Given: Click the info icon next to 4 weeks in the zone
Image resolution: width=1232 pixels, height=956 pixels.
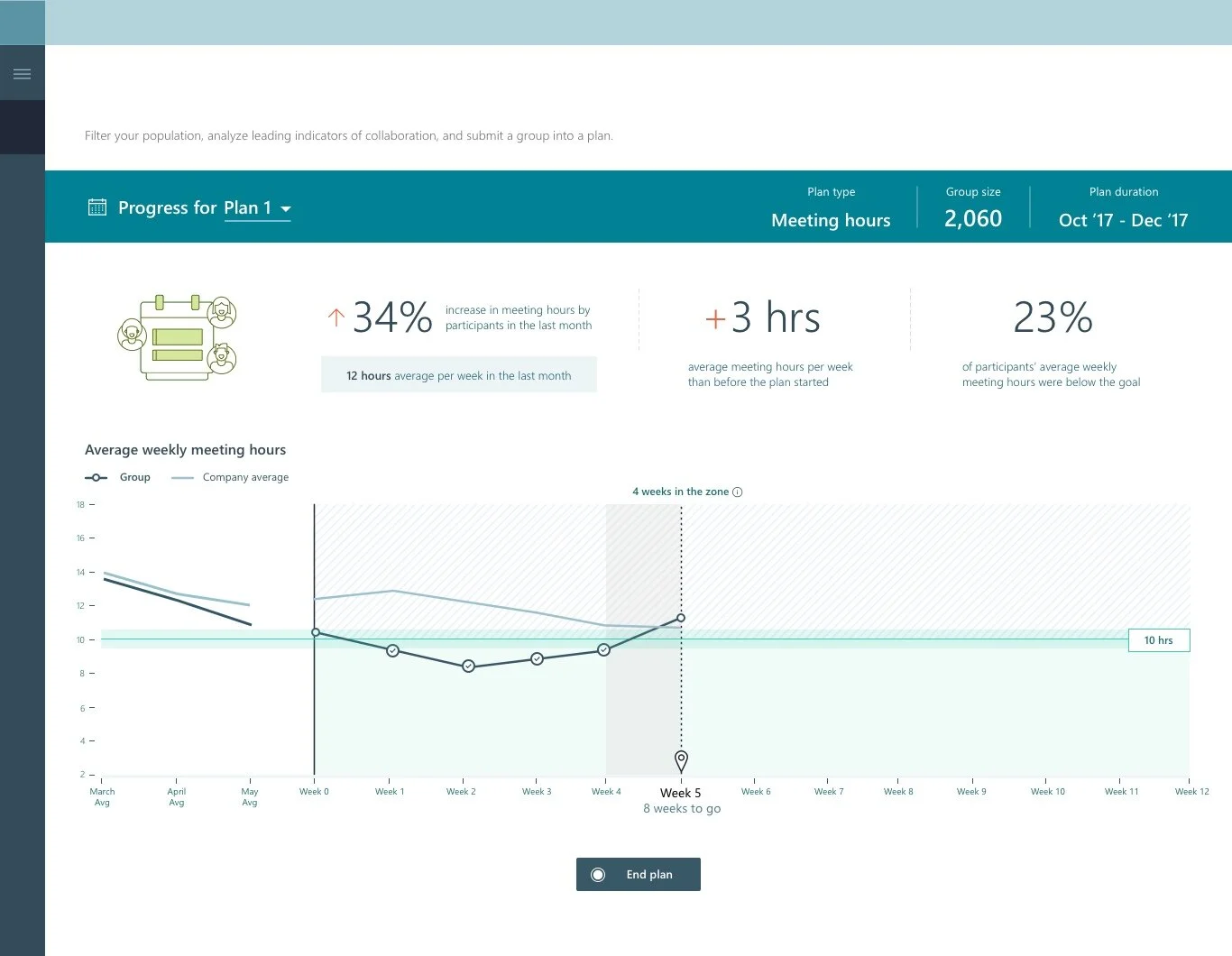Looking at the screenshot, I should (738, 492).
